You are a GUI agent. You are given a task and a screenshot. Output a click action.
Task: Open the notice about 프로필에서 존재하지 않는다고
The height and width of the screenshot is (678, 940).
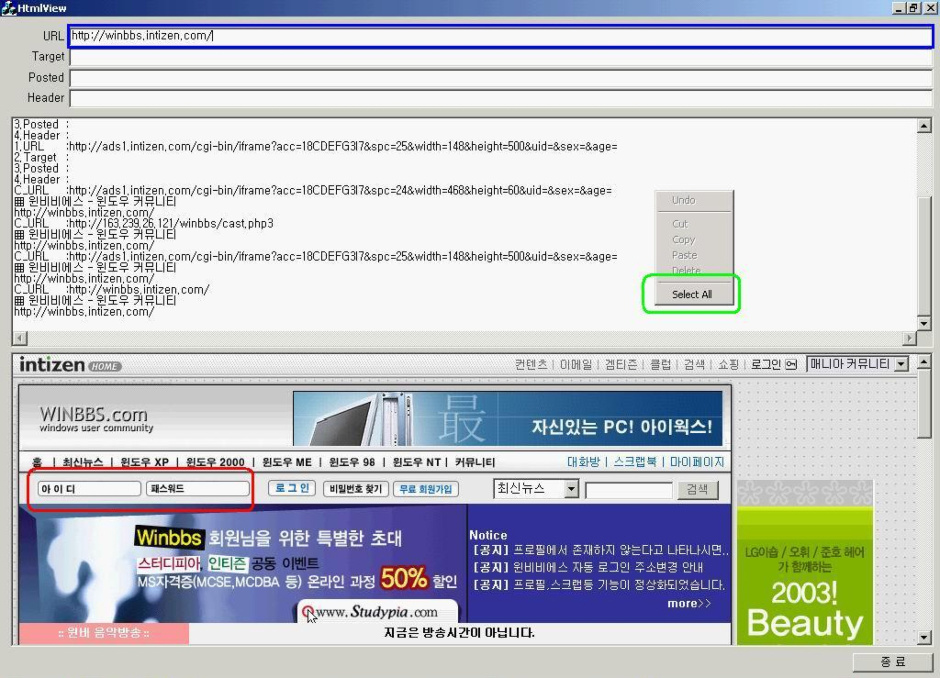601,550
